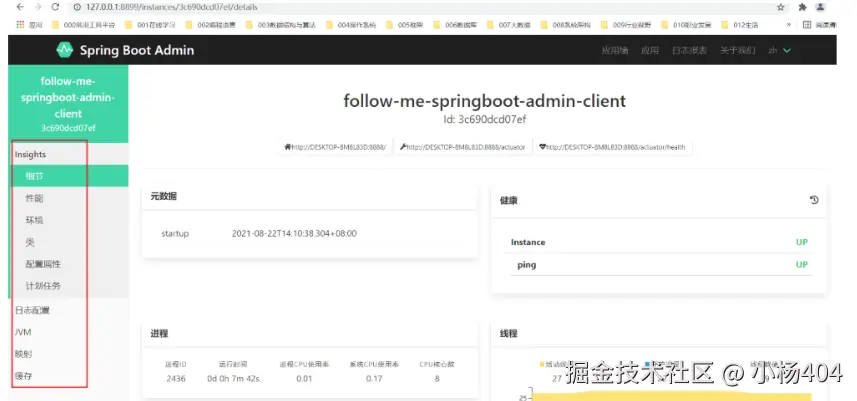This screenshot has height=401, width=857.
Task: Go to 应用 in the top navigation
Action: click(x=650, y=50)
